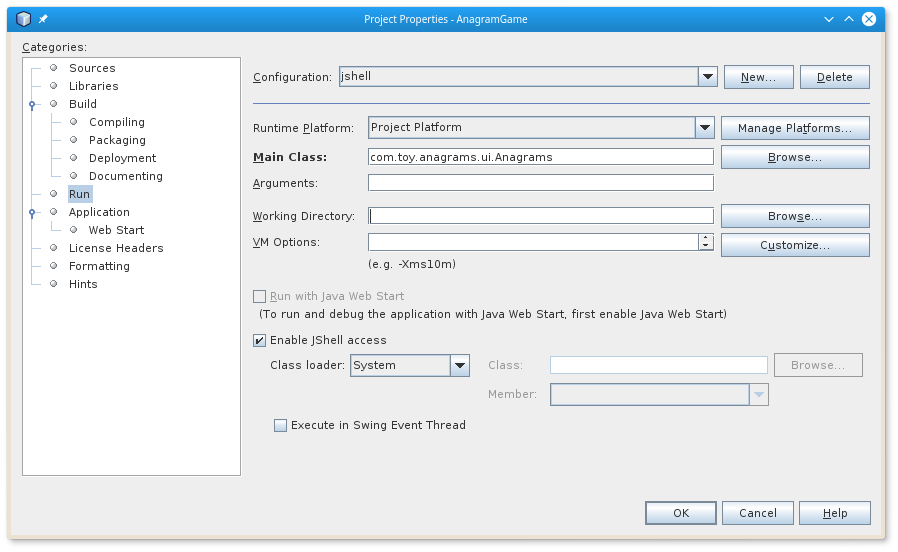Viewport: 898px width, 552px height.
Task: Browse for the Main Class
Action: tap(794, 157)
